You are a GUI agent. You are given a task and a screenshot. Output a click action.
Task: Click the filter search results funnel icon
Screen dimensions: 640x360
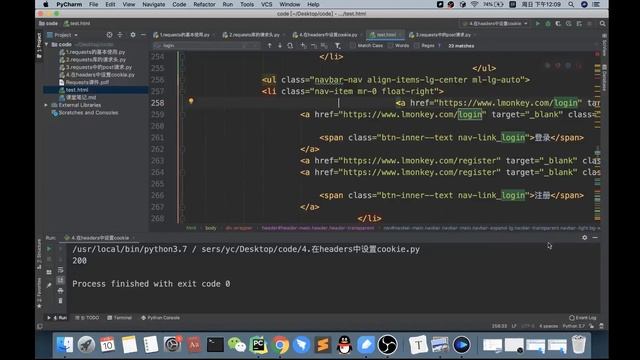(338, 46)
